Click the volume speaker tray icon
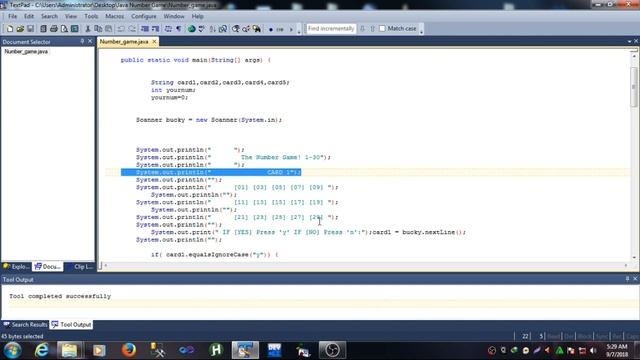The height and width of the screenshot is (360, 640). point(593,350)
